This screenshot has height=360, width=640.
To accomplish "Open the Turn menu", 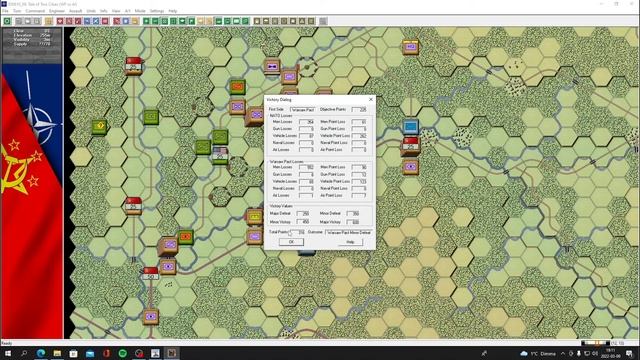I will 17,11.
